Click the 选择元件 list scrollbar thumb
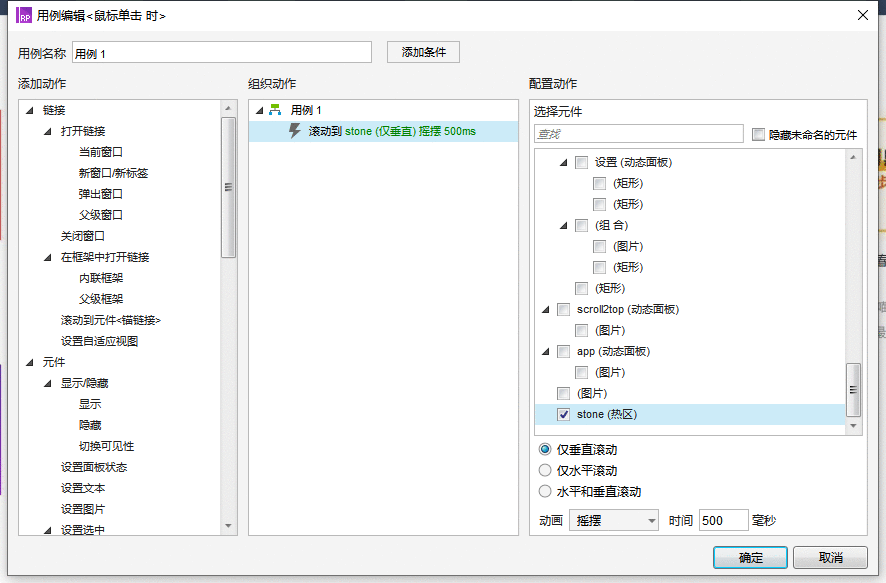This screenshot has width=886, height=583. click(853, 390)
